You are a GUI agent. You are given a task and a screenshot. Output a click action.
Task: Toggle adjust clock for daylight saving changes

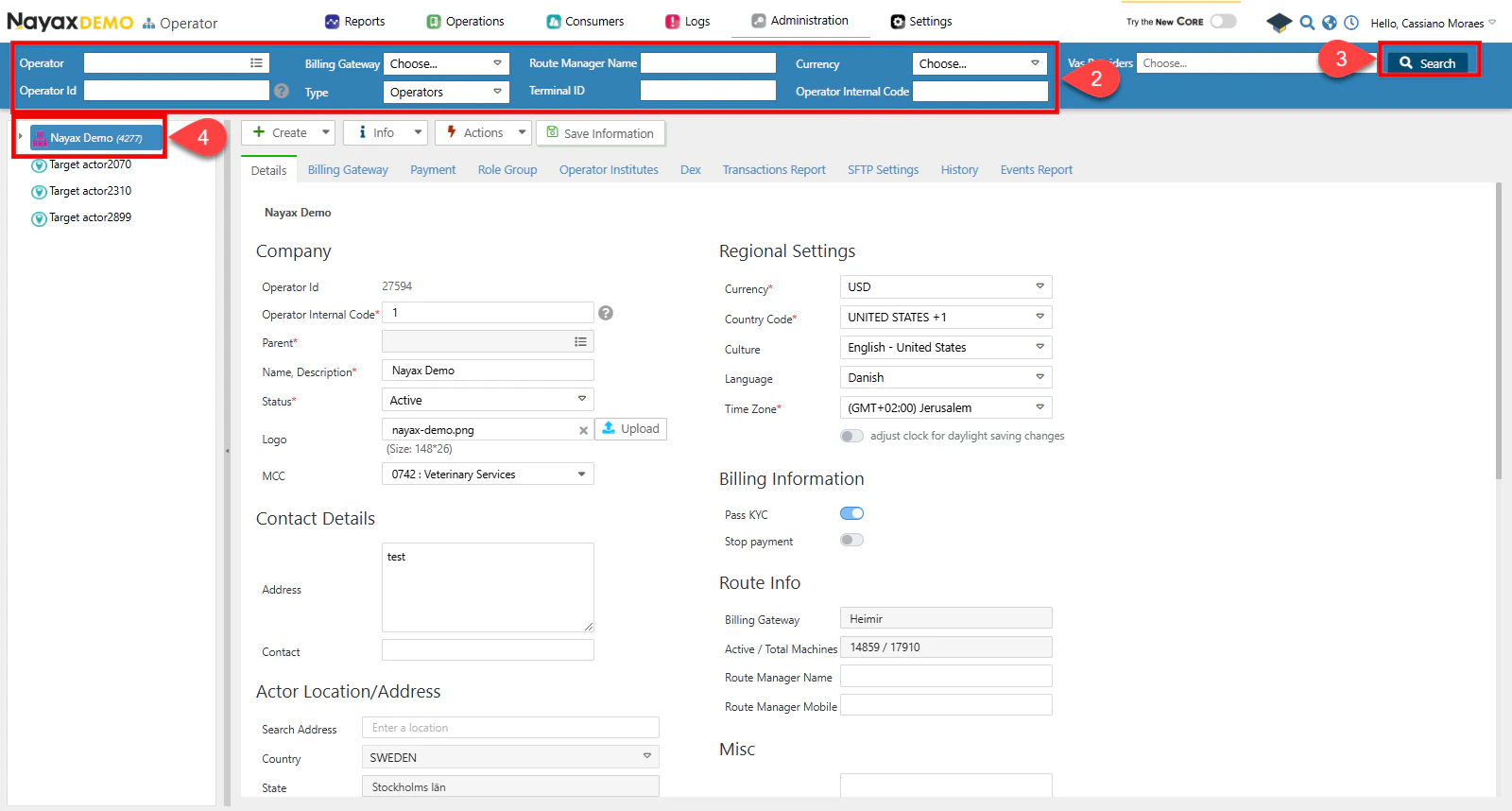851,436
